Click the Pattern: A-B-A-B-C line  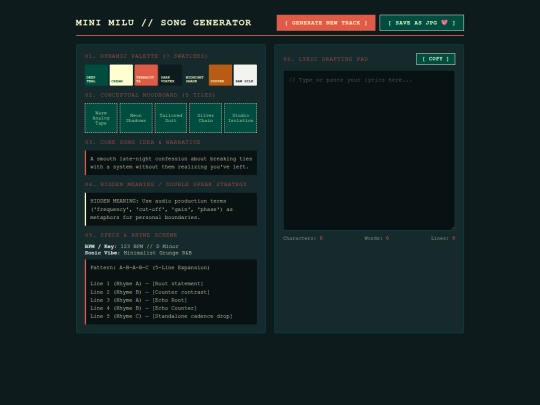(x=150, y=268)
